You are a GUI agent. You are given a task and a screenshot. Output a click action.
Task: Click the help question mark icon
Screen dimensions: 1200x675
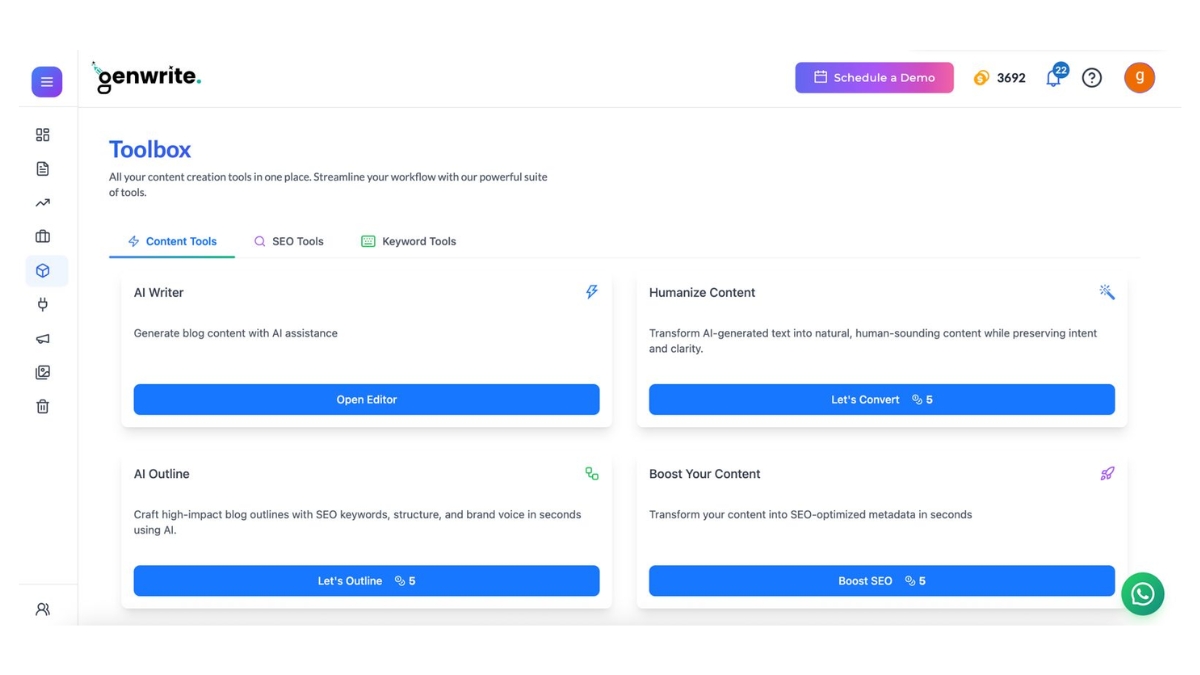coord(1091,77)
